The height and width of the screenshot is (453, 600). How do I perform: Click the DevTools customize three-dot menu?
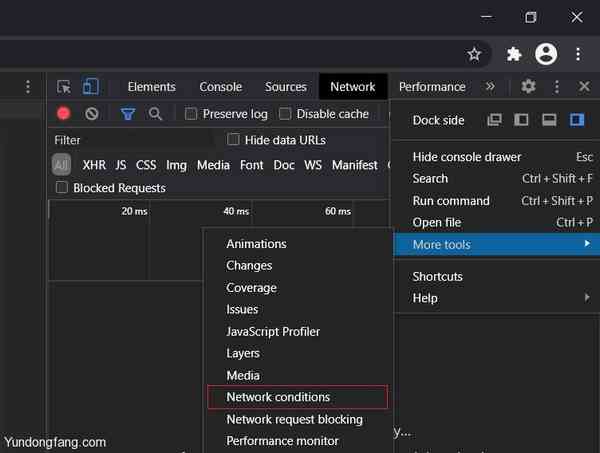point(556,87)
